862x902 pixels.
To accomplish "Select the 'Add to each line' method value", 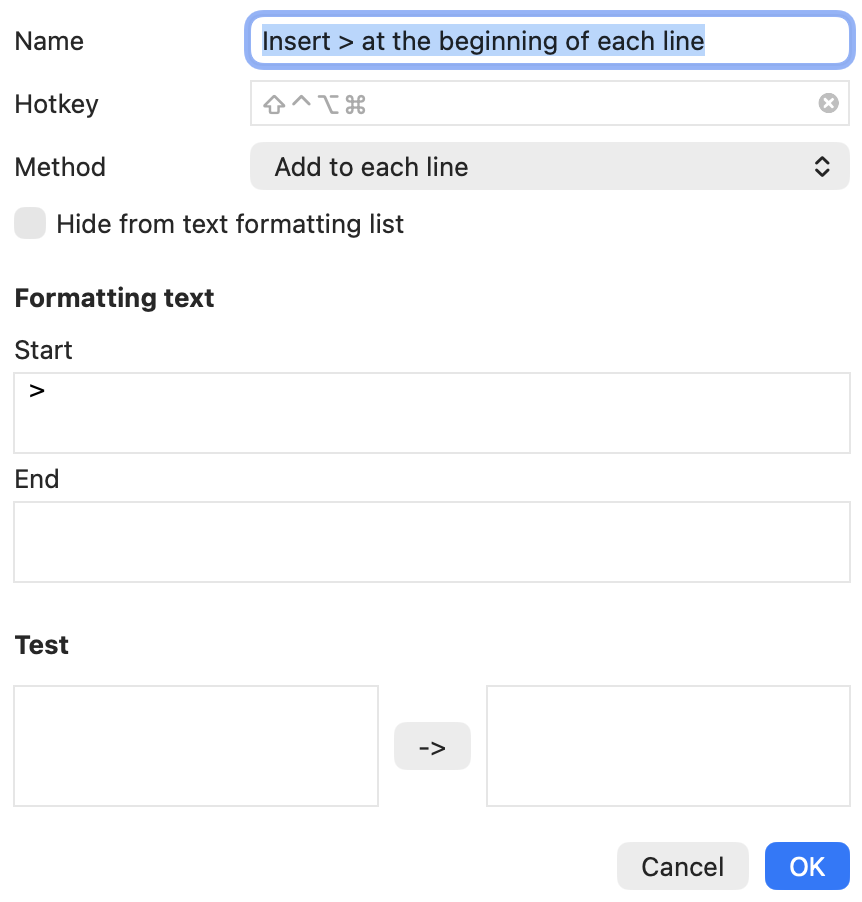I will click(371, 167).
